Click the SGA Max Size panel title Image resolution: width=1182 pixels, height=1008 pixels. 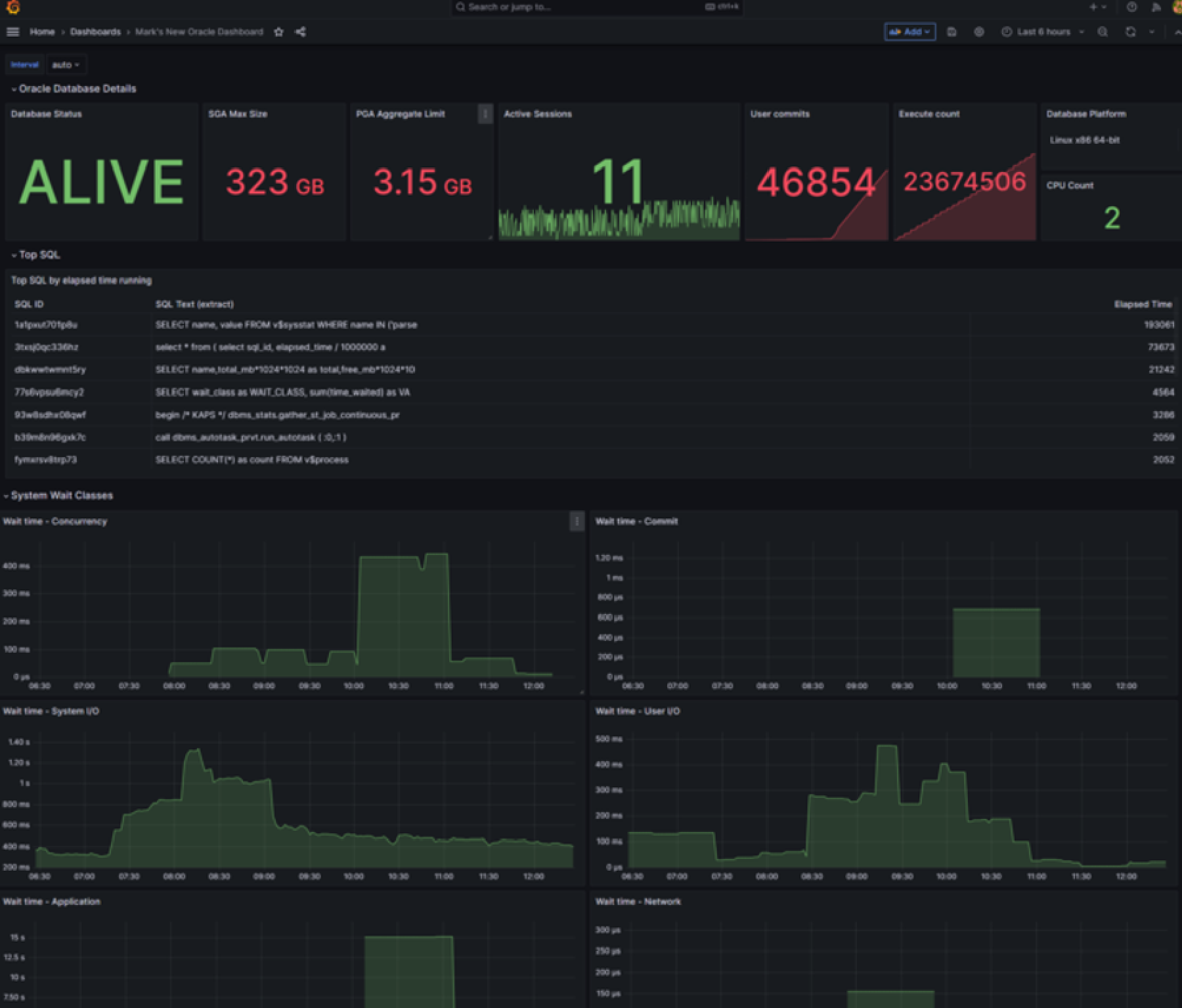pyautogui.click(x=238, y=114)
